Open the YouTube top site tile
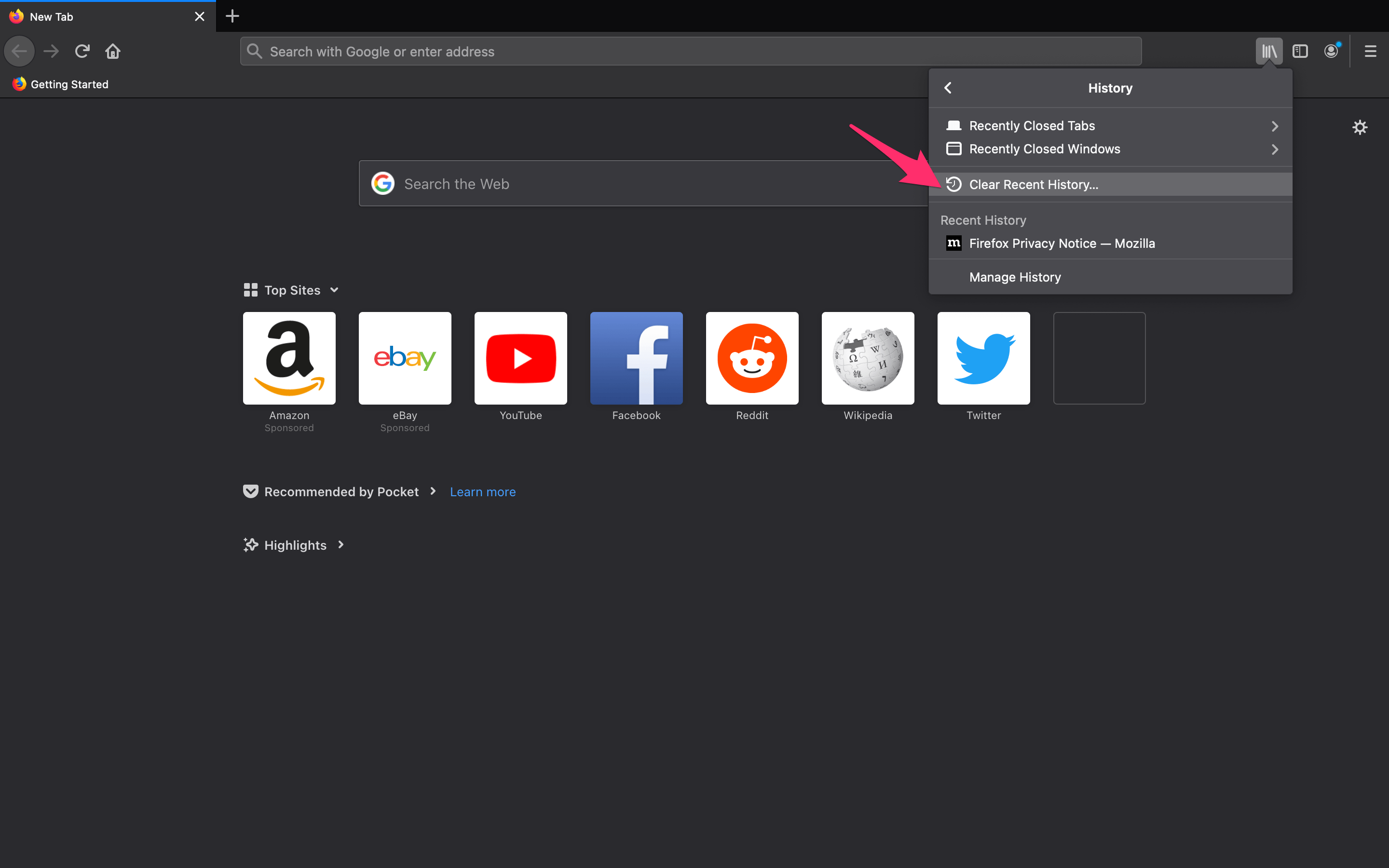The image size is (1389, 868). point(520,359)
